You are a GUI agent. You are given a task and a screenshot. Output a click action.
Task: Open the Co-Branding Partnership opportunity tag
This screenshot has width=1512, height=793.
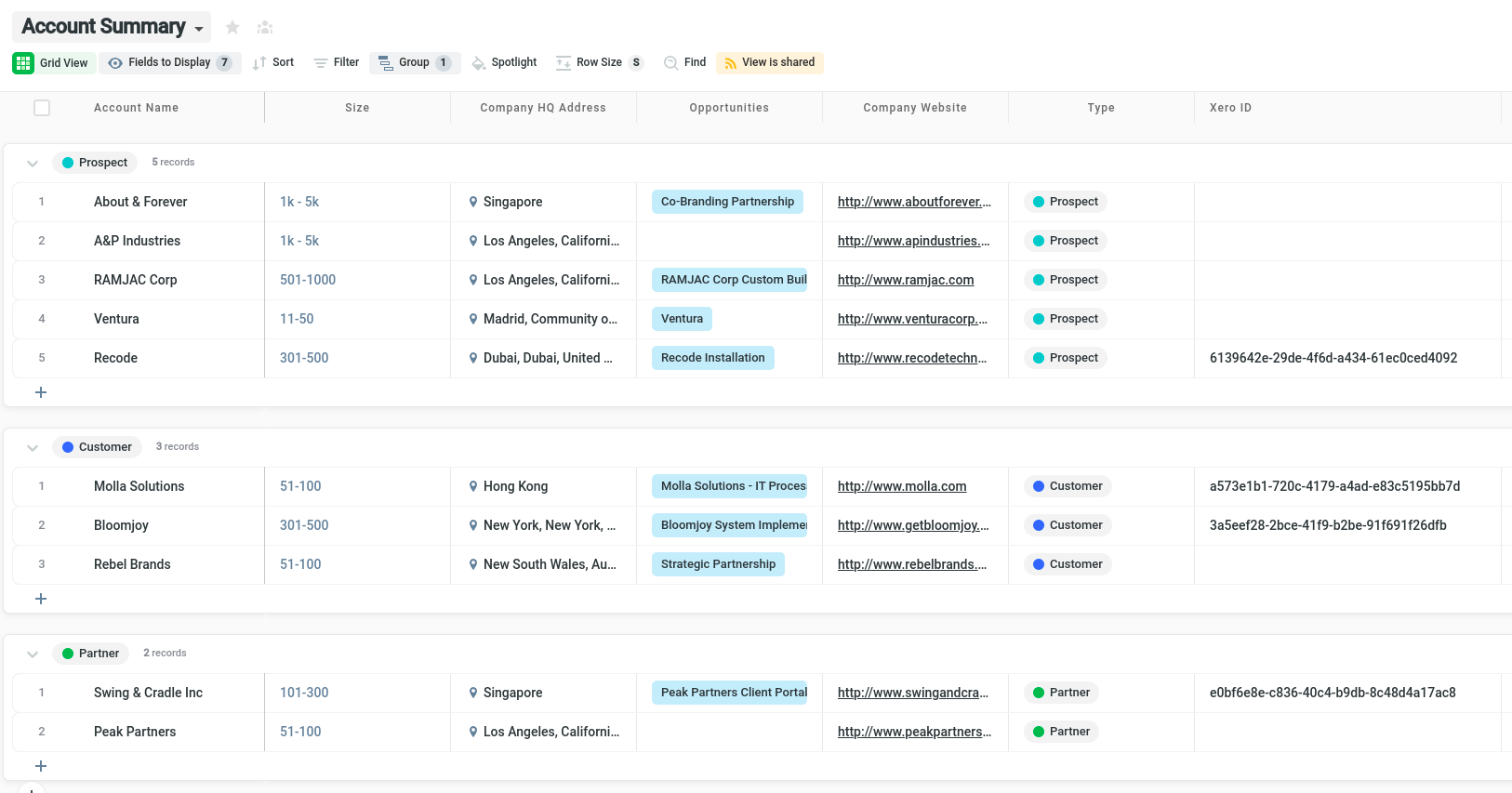[727, 202]
